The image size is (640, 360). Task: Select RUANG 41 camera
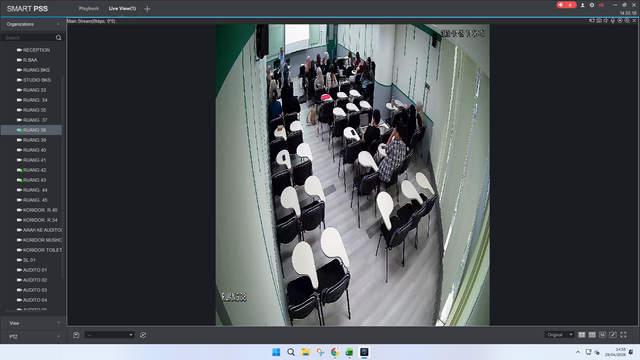coord(31,160)
